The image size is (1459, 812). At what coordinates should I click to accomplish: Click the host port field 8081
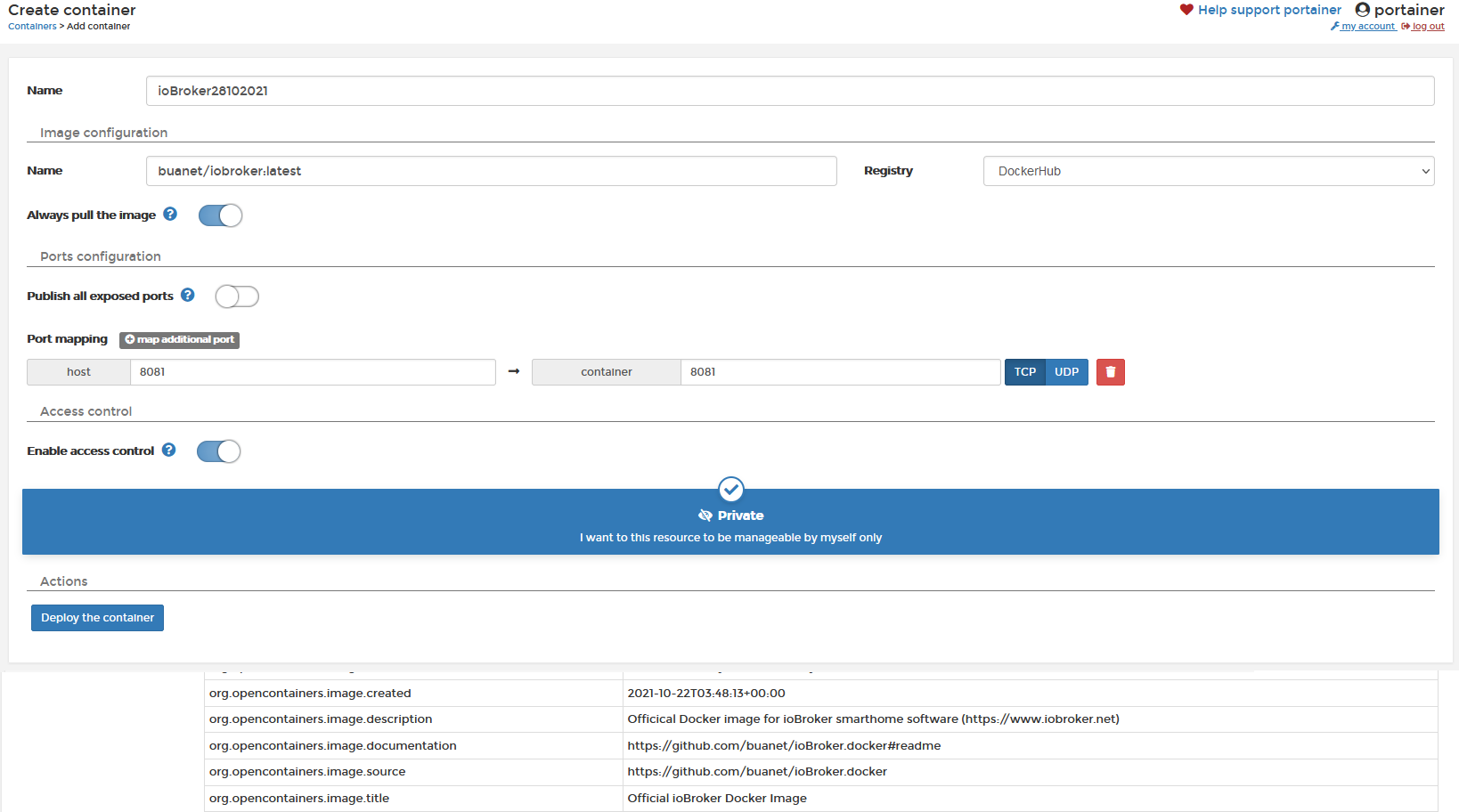(x=313, y=372)
